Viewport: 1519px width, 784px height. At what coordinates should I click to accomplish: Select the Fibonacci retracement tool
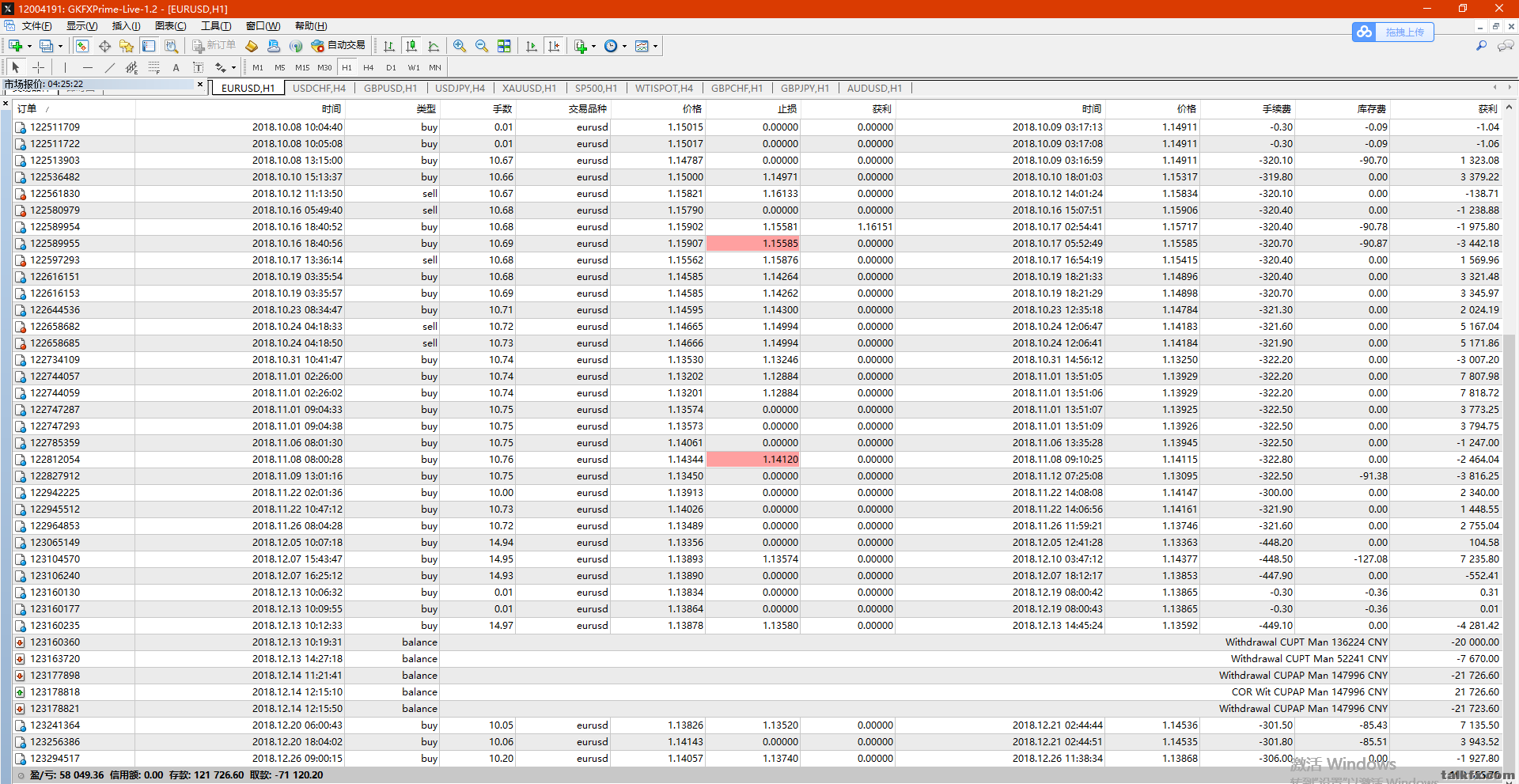coord(153,67)
